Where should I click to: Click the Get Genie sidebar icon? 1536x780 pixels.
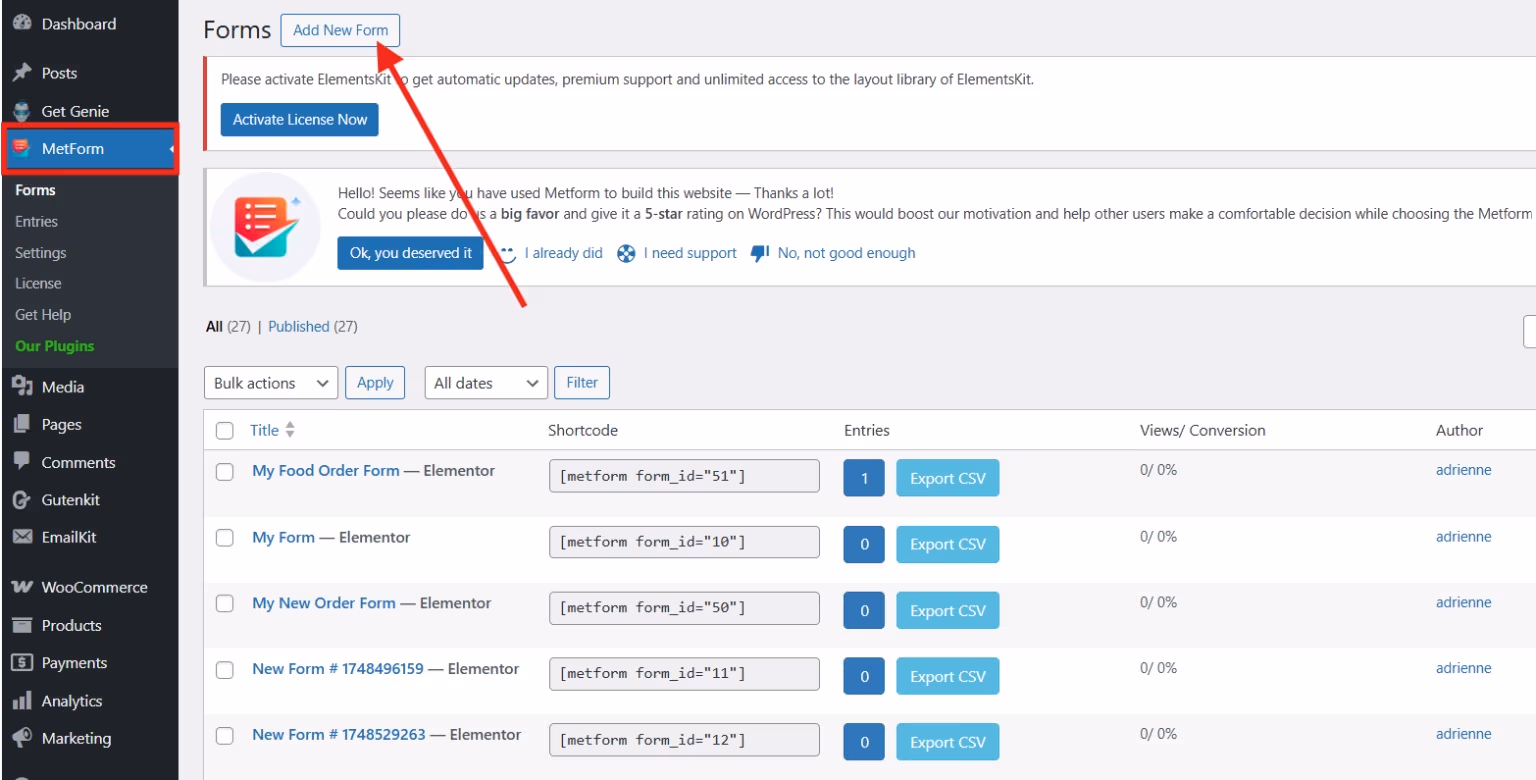coord(22,110)
